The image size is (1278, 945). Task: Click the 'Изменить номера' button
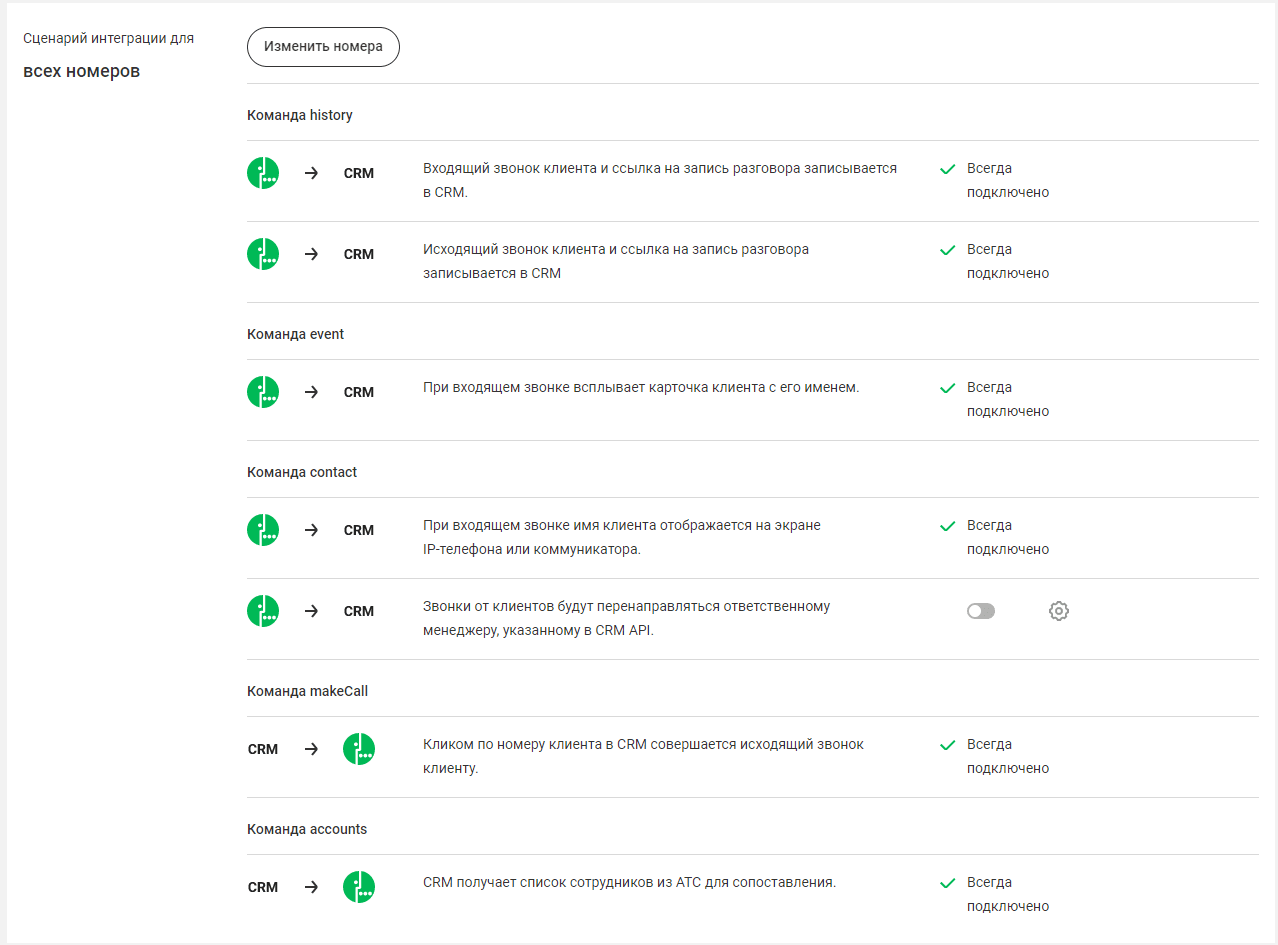coord(323,47)
